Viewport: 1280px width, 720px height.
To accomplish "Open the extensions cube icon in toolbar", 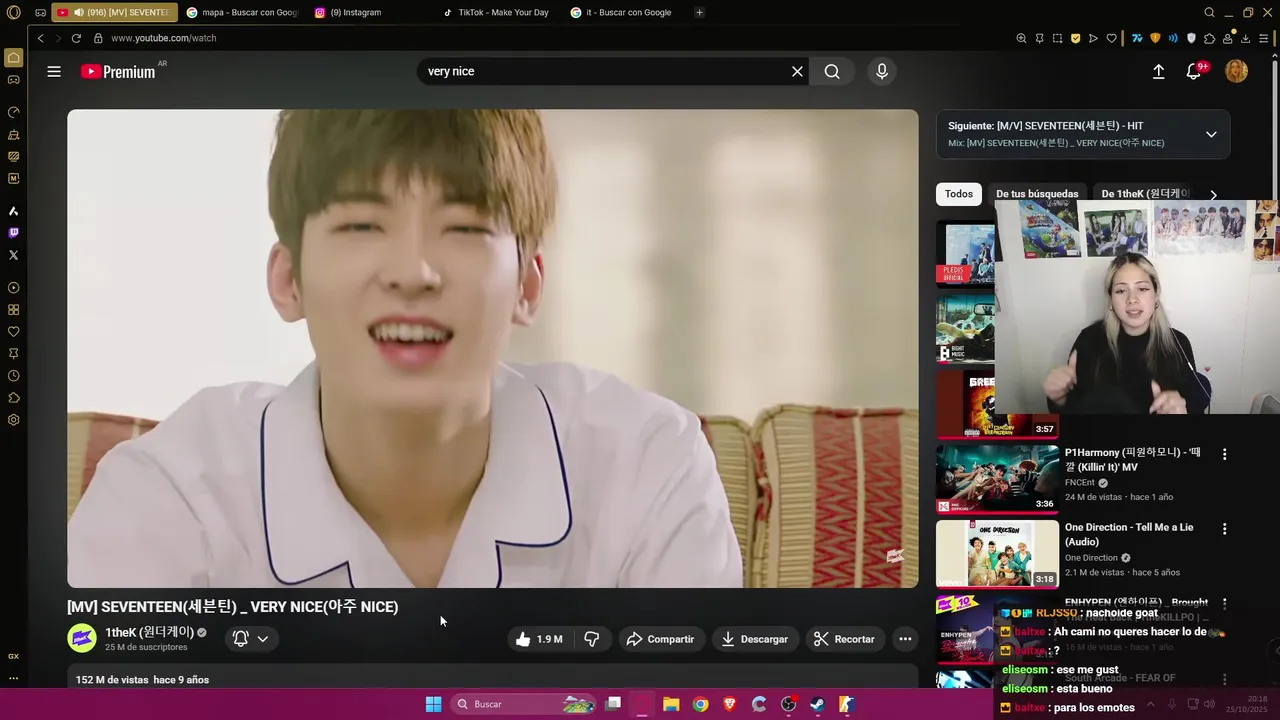I will (x=1209, y=38).
